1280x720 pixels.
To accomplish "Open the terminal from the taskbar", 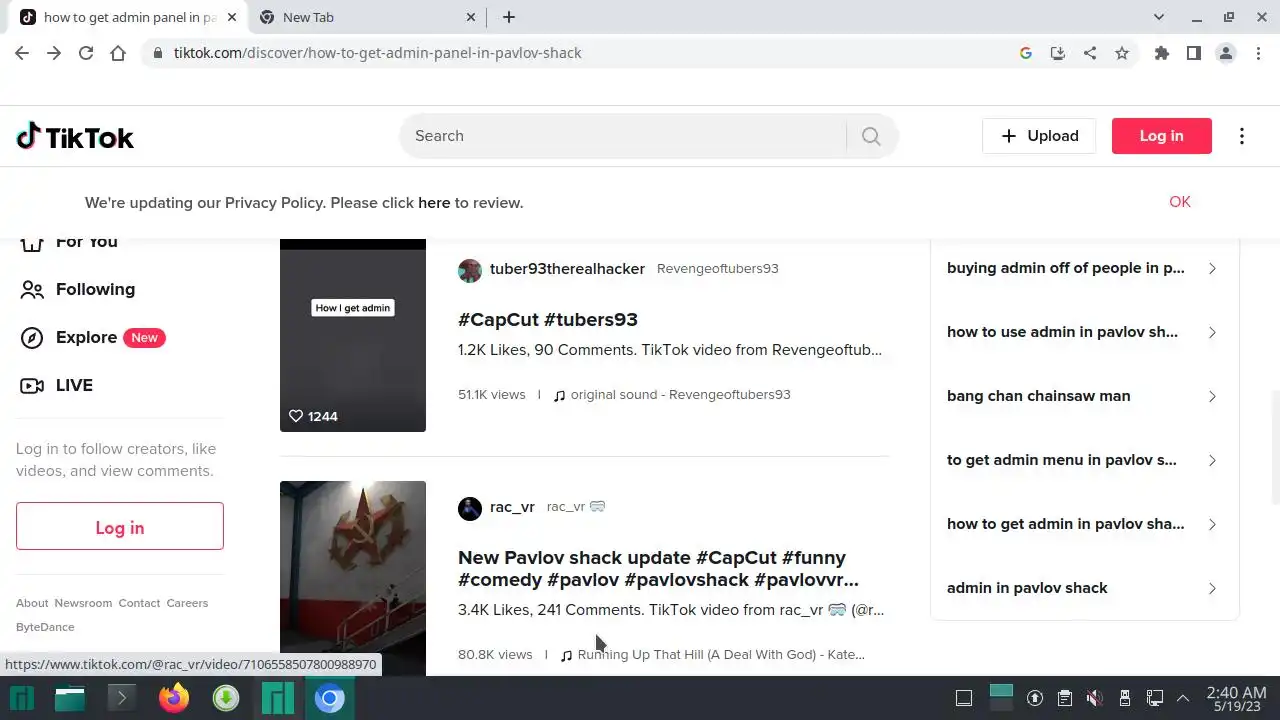I will point(122,697).
